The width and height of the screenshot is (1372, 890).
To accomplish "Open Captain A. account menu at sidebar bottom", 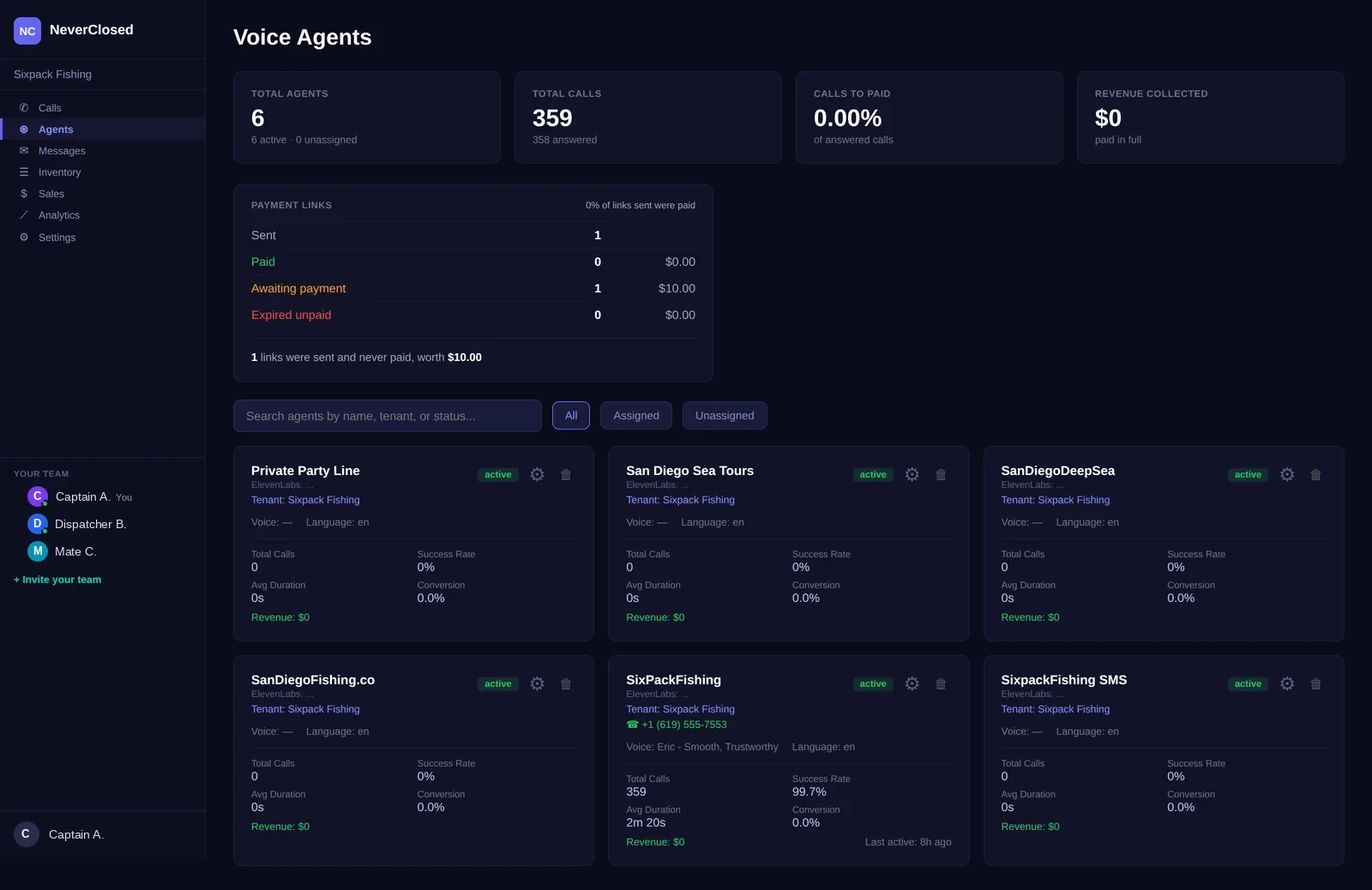I will (103, 834).
